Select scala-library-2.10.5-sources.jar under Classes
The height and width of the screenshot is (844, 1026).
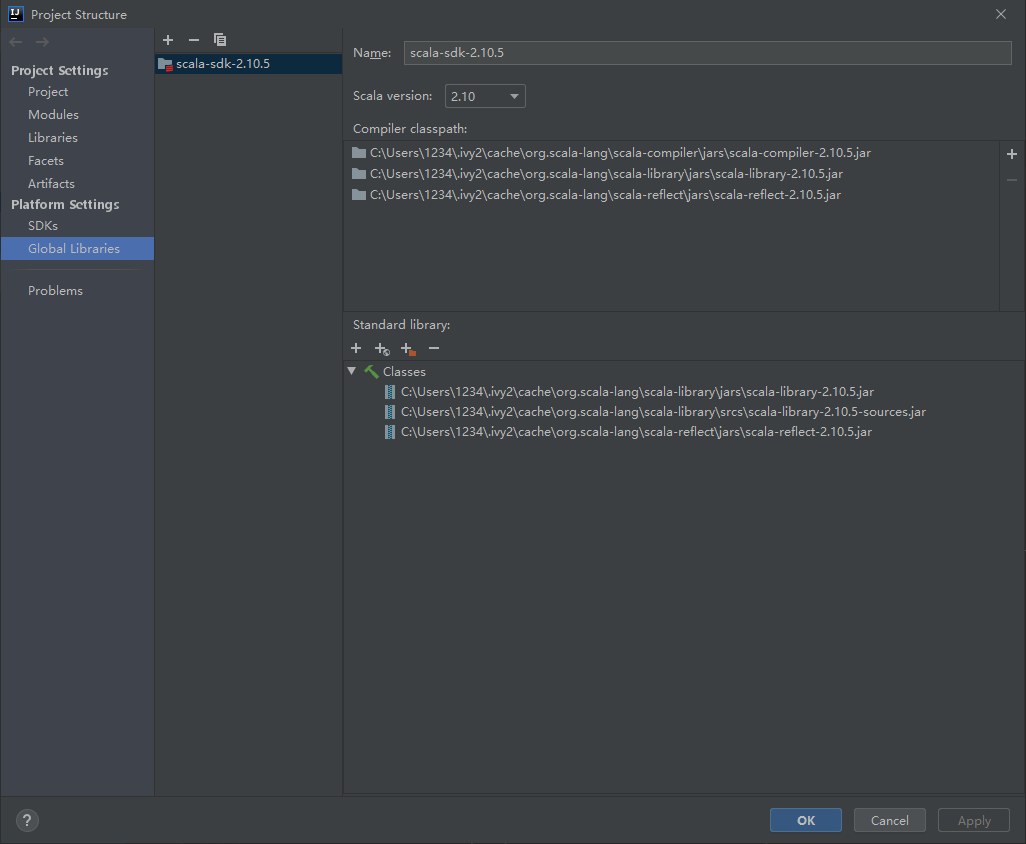663,412
